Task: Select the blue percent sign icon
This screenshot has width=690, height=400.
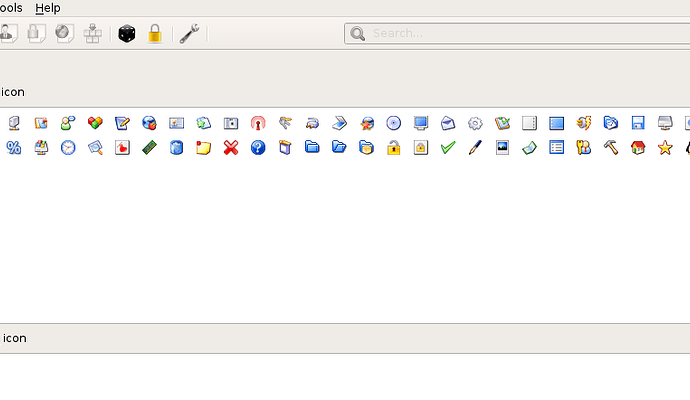Action: [x=14, y=148]
